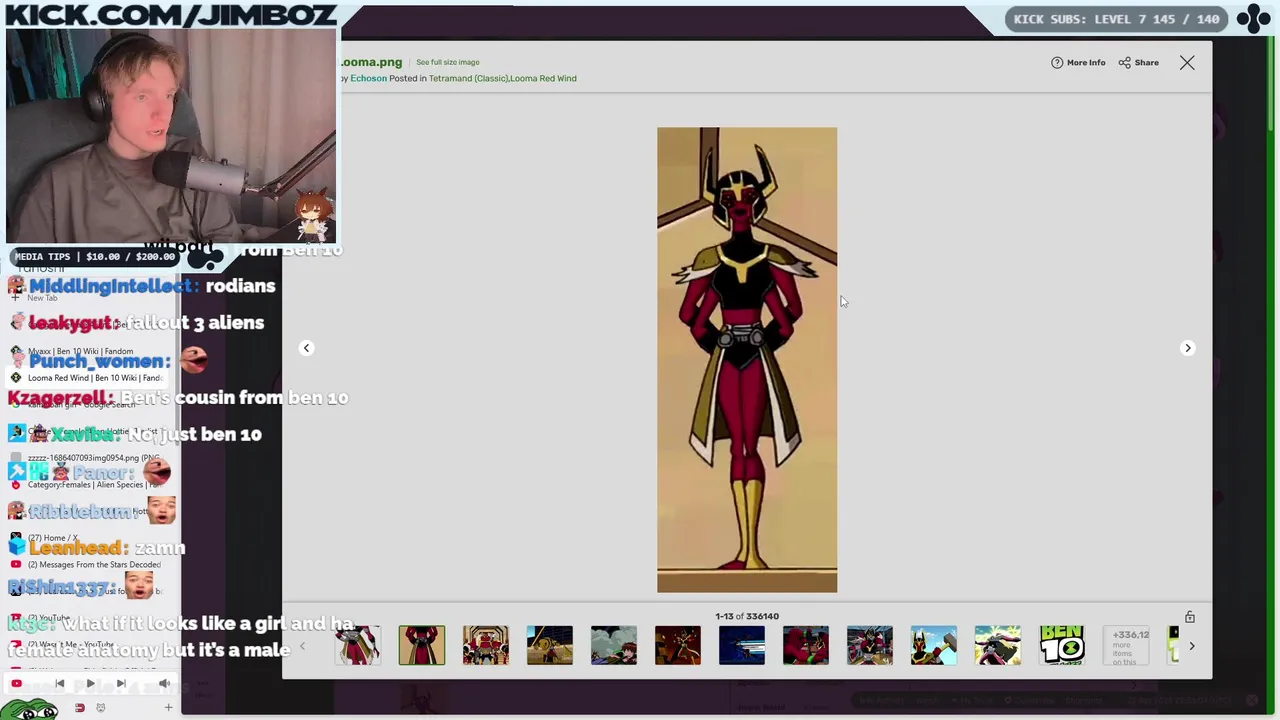The image size is (1280, 720).
Task: Page the thumbnail strip left
Action: click(x=302, y=646)
